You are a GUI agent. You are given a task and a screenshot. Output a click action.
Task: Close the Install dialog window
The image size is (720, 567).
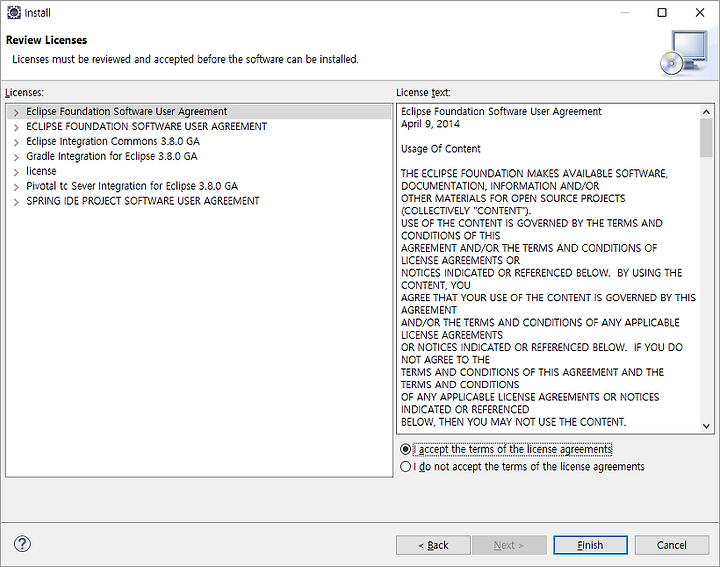point(700,12)
